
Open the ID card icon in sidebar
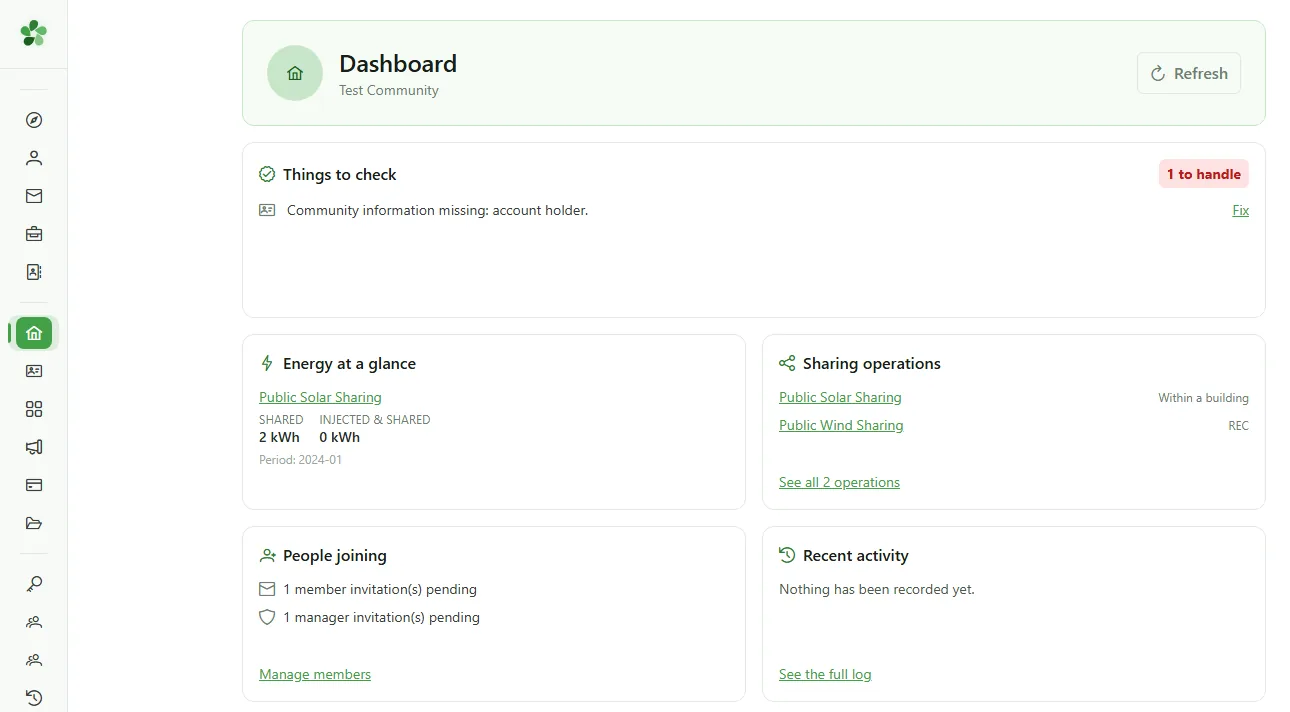coord(34,371)
